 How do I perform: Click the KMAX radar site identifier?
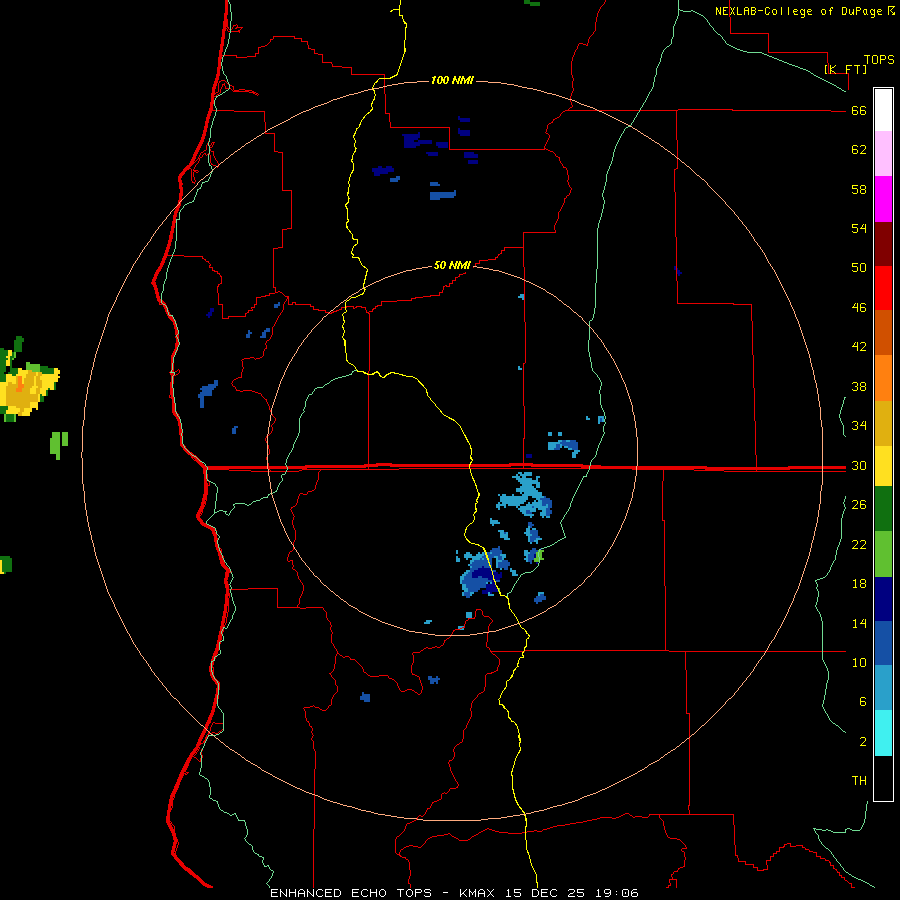click(479, 893)
